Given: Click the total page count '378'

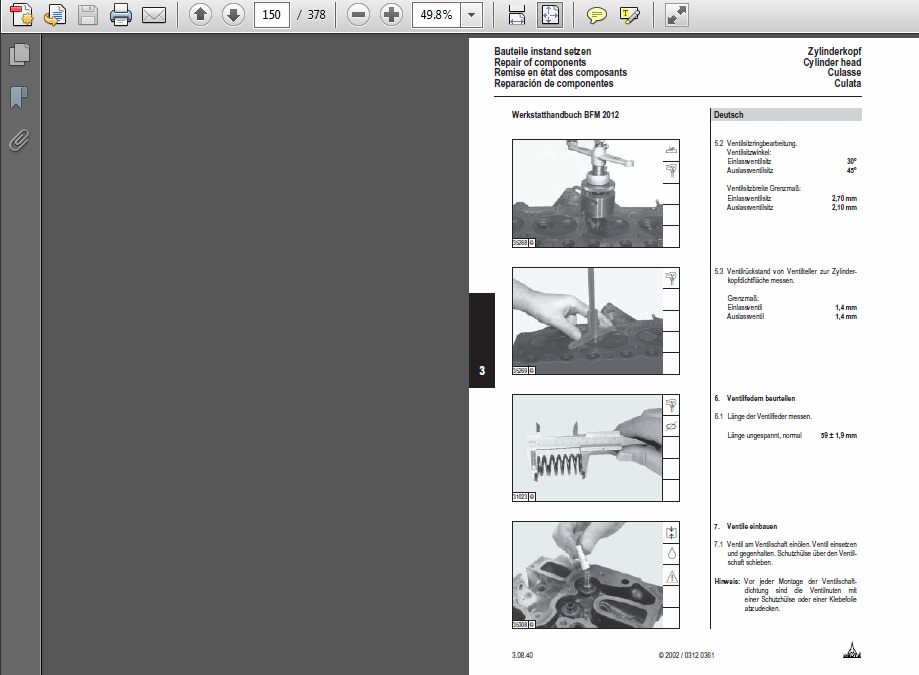Looking at the screenshot, I should 316,15.
